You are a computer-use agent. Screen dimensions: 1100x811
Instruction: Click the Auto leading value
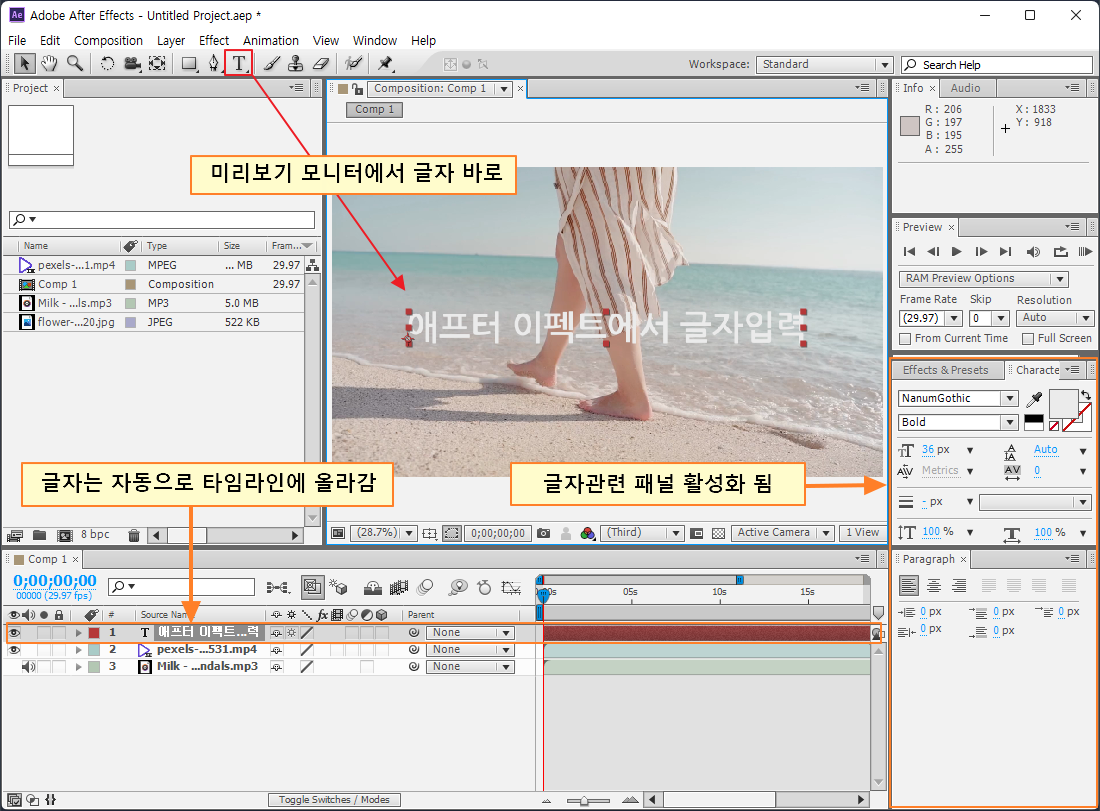[1045, 450]
